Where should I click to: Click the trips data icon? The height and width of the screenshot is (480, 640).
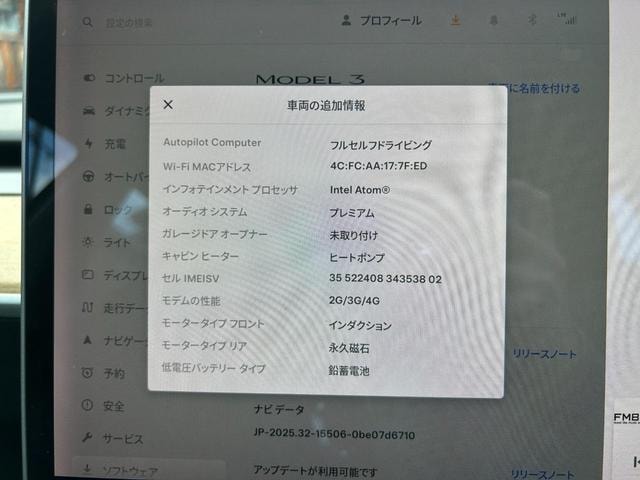[x=88, y=307]
